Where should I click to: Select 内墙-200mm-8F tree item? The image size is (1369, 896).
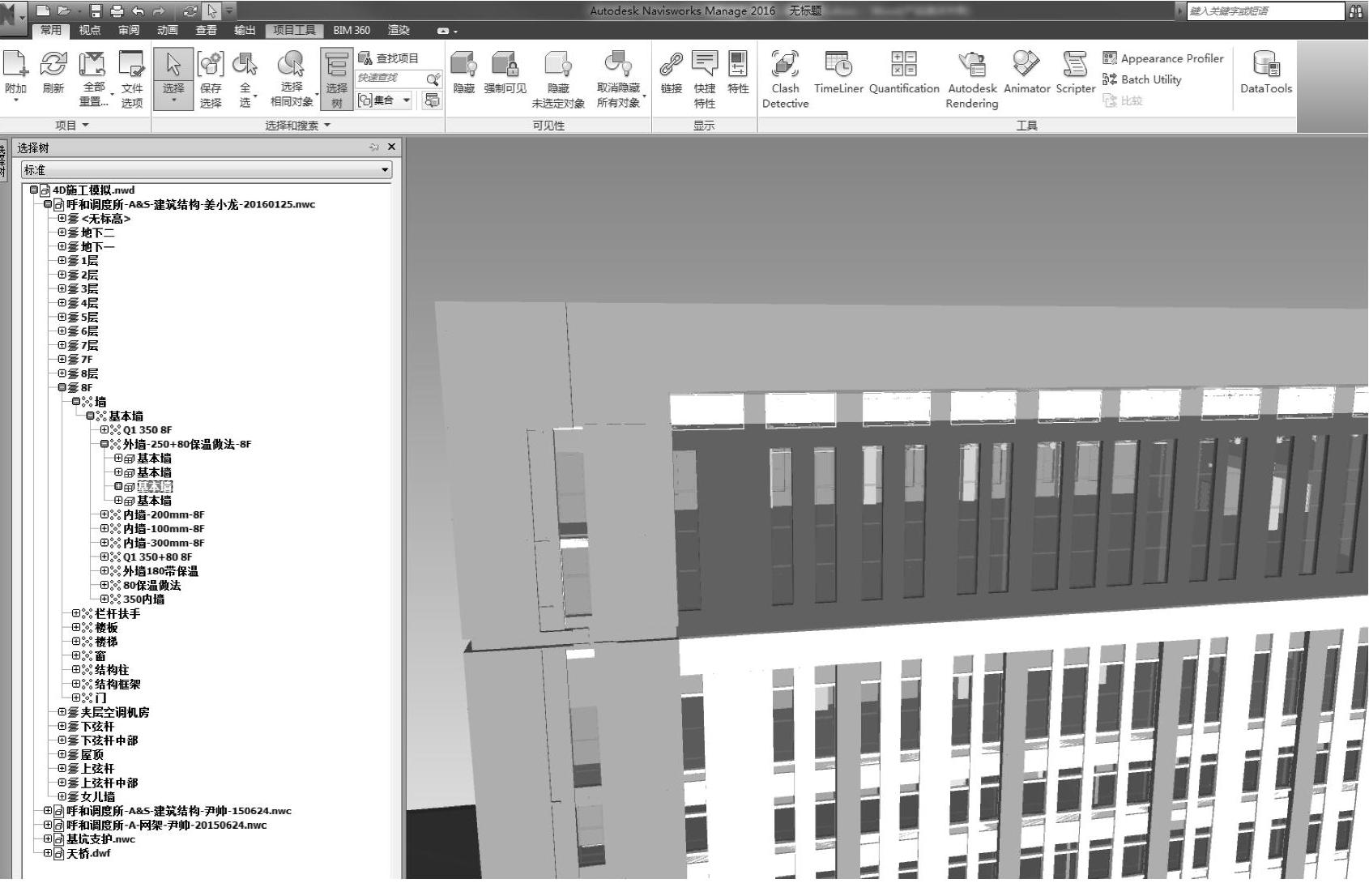click(164, 515)
